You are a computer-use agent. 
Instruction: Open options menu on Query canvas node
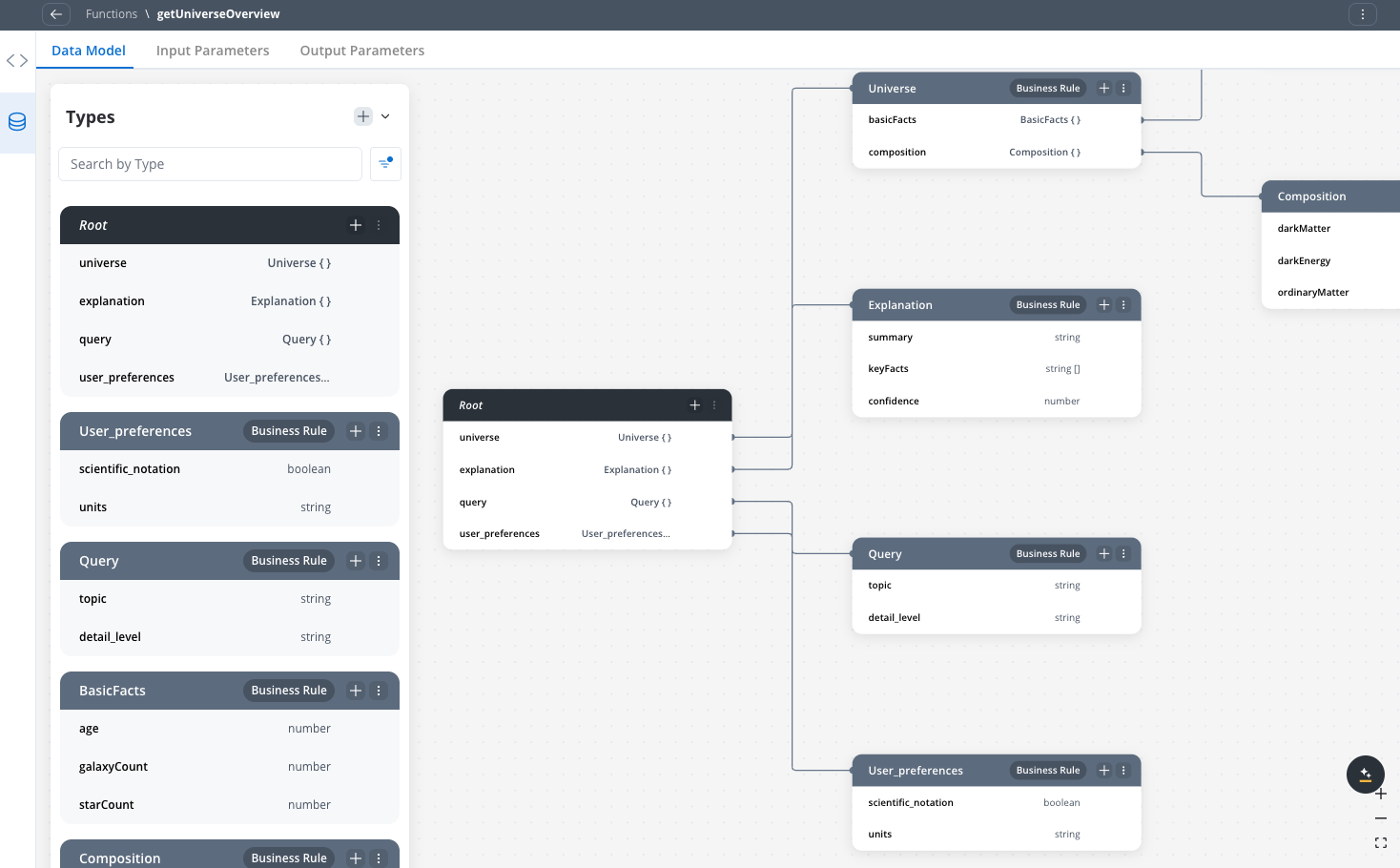tap(1123, 554)
